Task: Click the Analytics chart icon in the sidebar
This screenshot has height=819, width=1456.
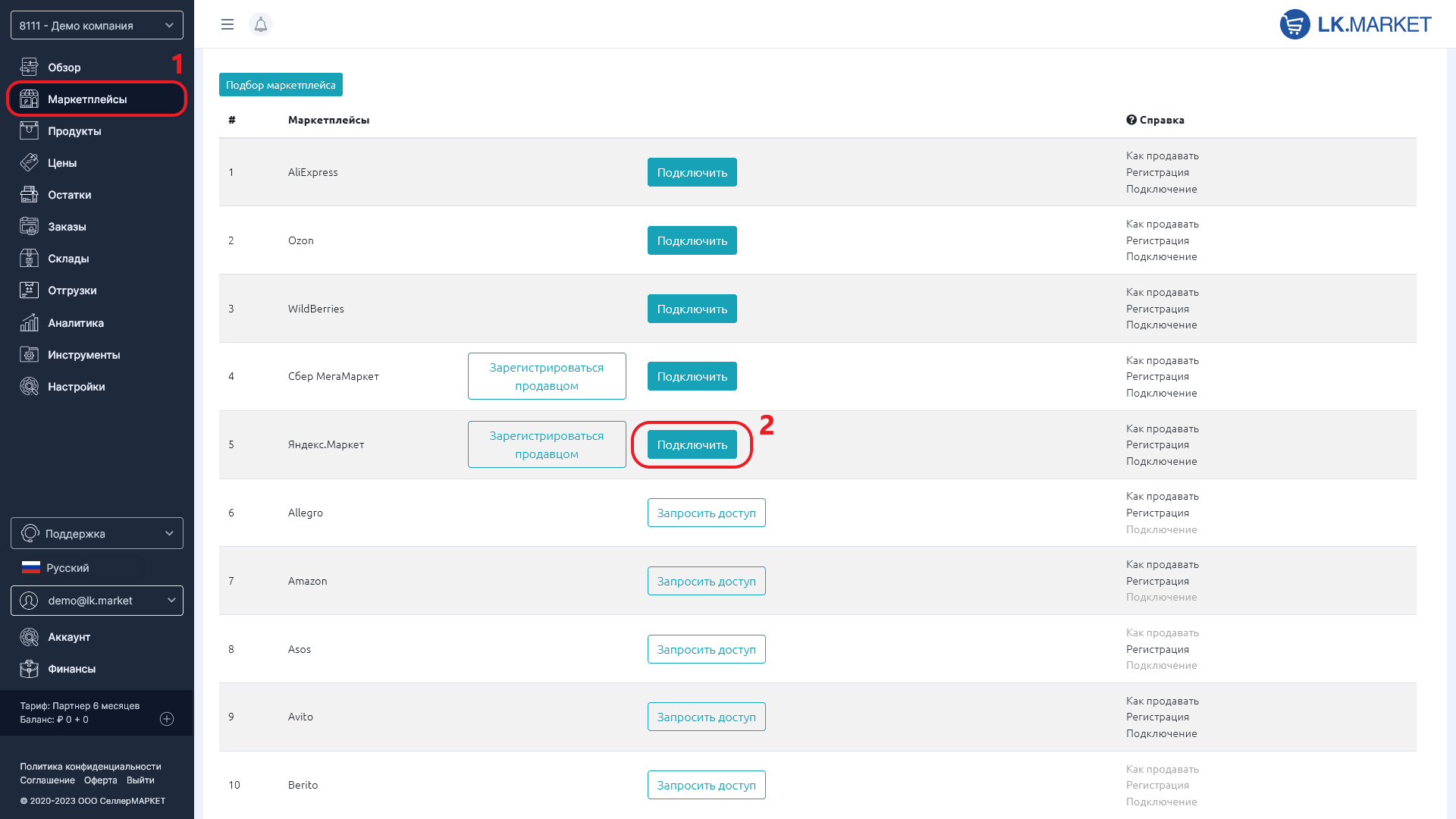Action: point(29,323)
